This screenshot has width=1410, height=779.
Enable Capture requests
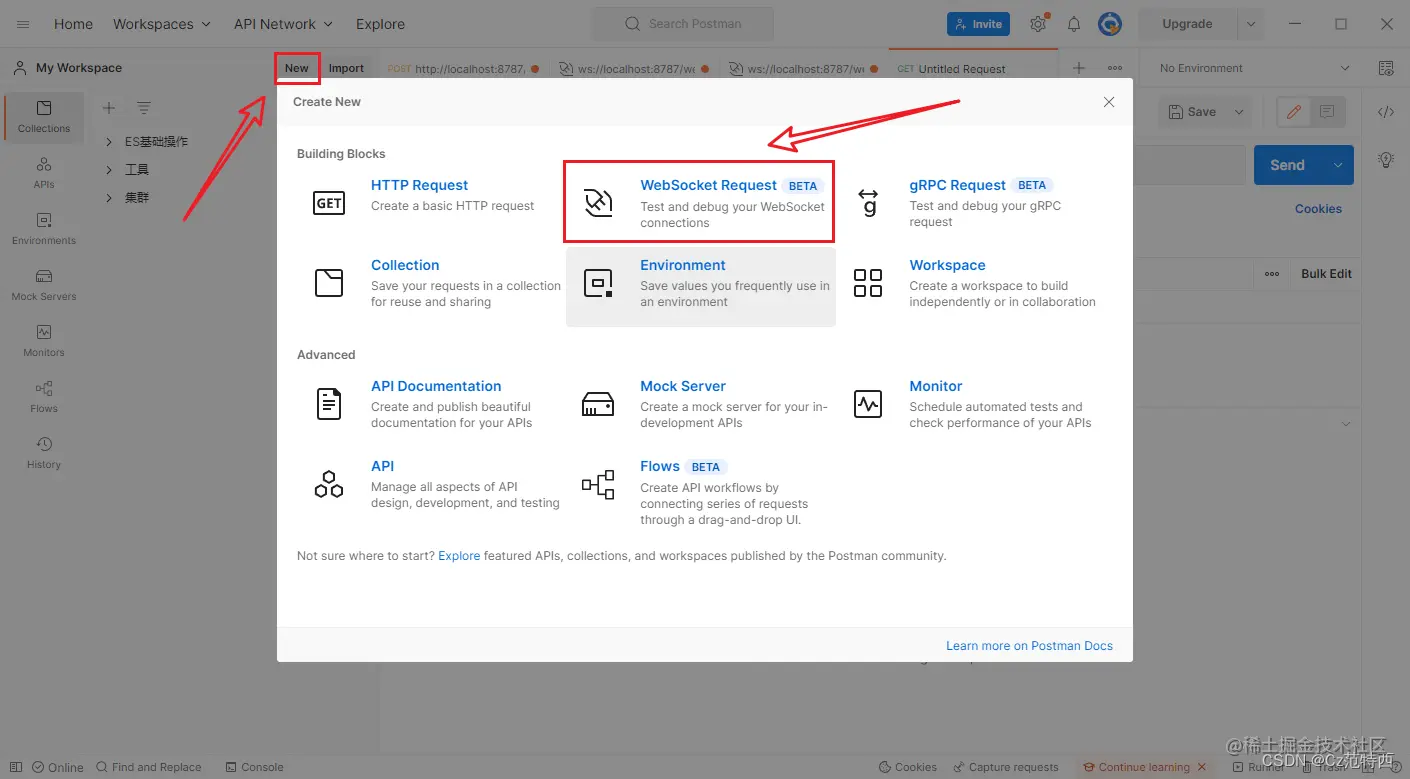click(1006, 766)
